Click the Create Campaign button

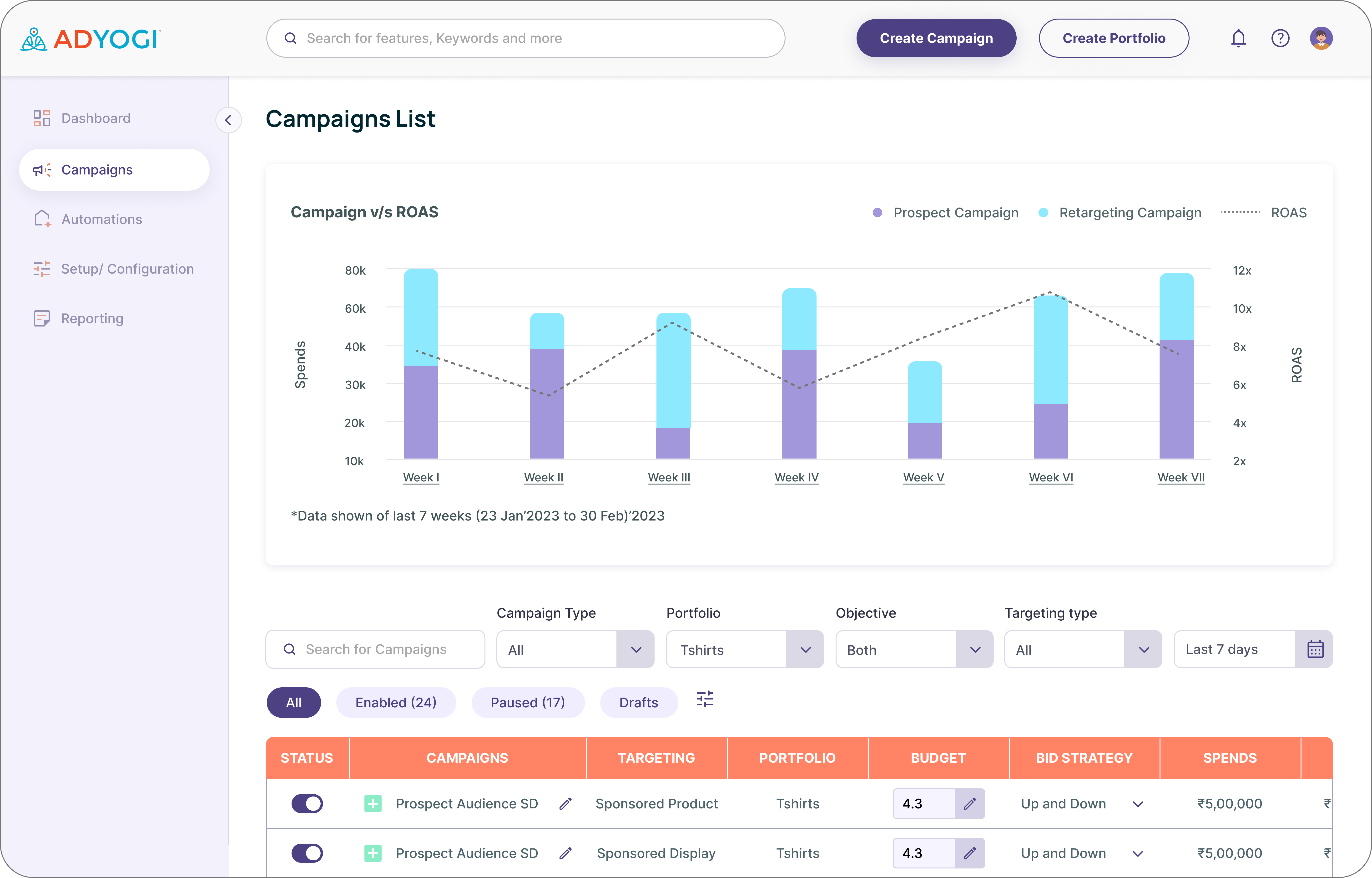click(936, 38)
